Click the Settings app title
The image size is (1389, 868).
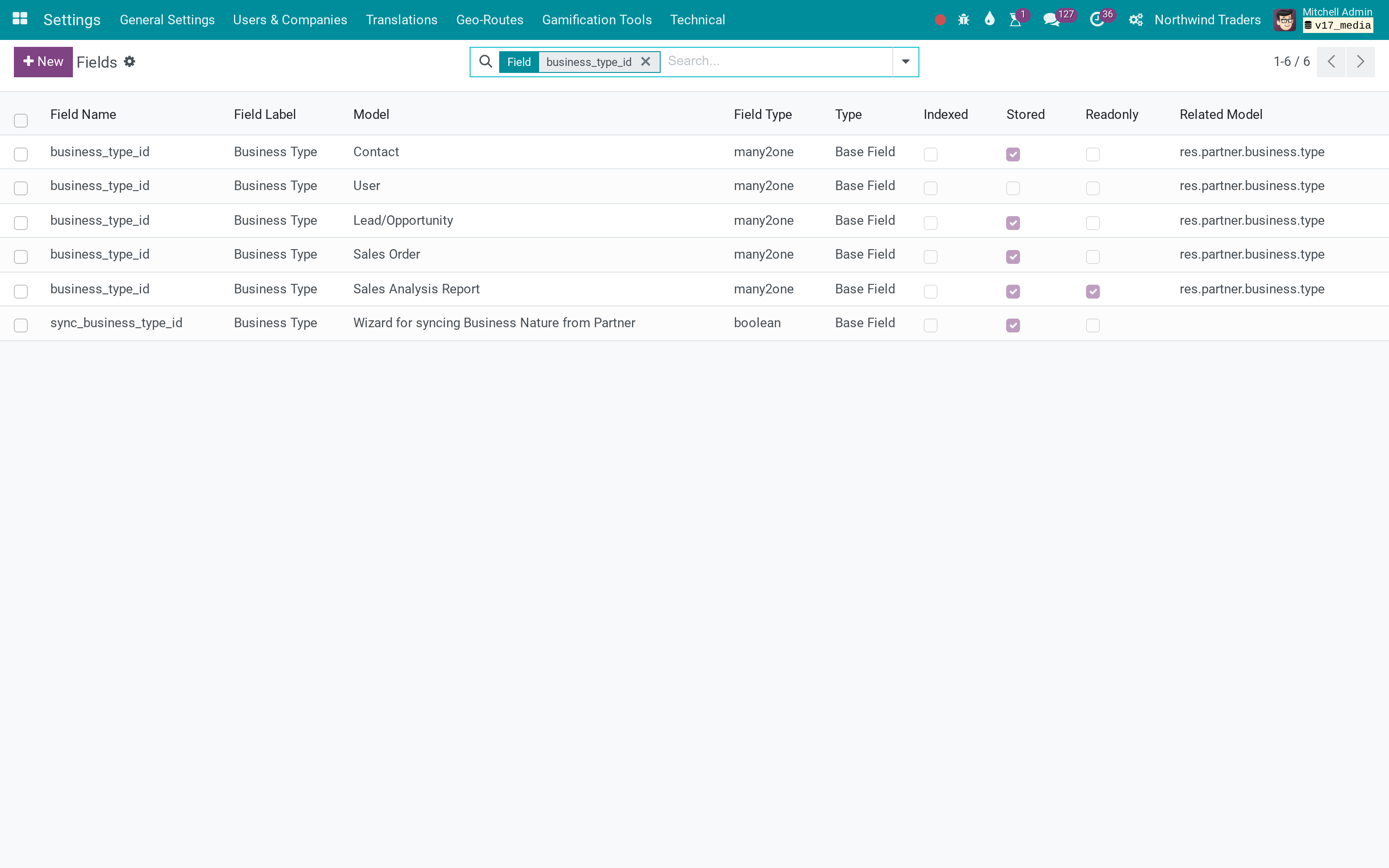72,20
